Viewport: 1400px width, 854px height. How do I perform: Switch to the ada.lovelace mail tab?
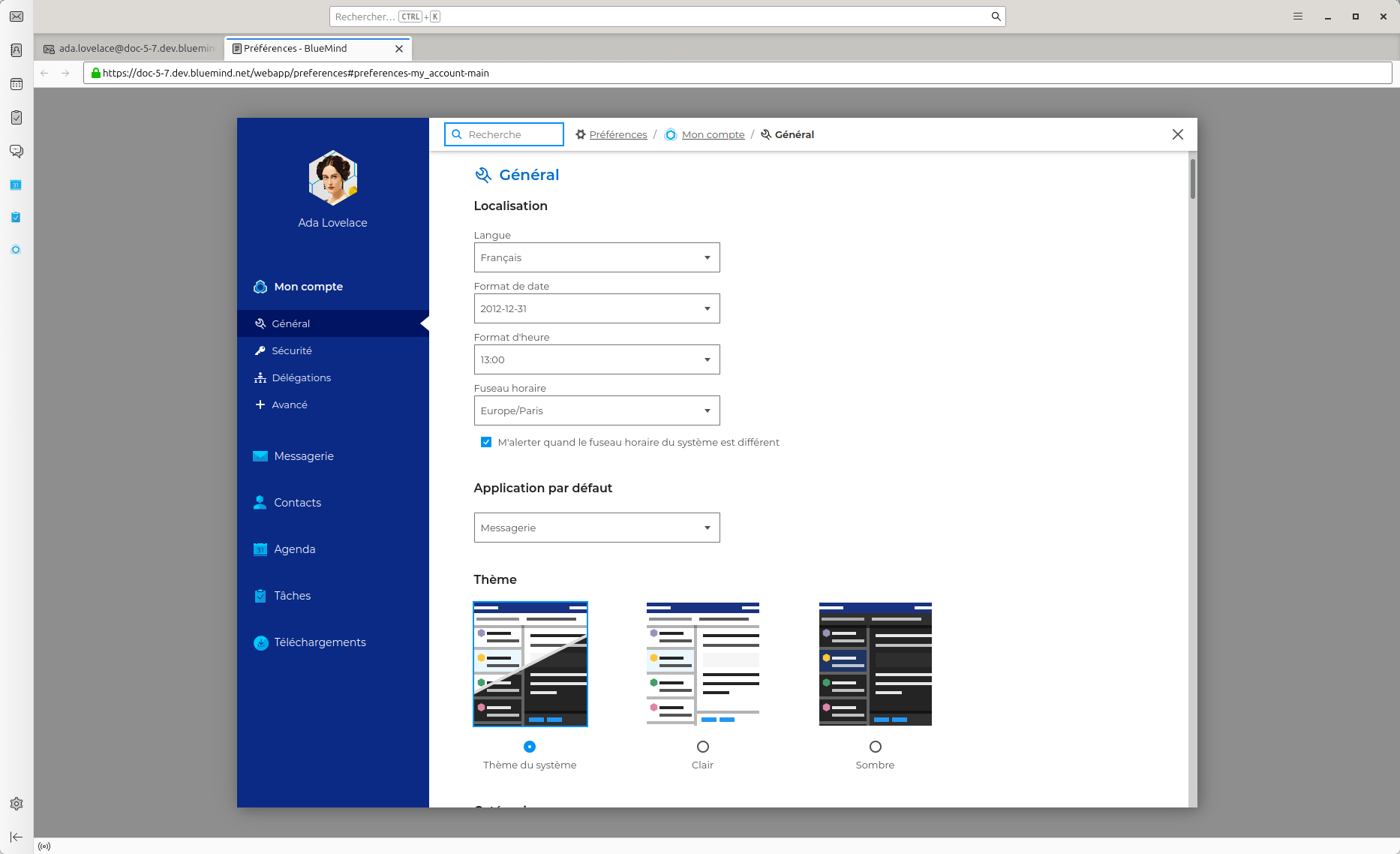pyautogui.click(x=131, y=49)
